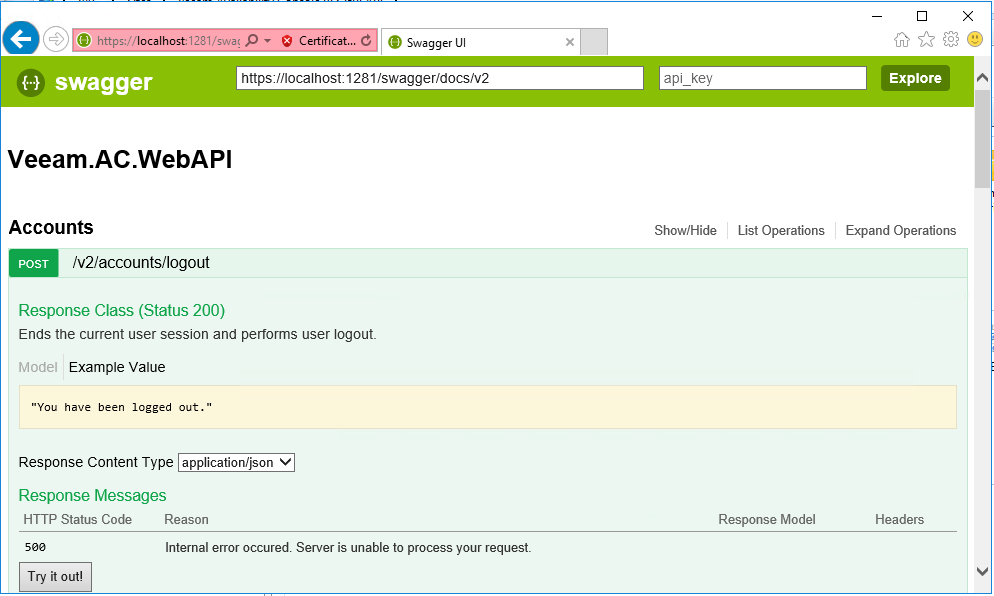Screen dimensions: 994x596
Task: Click the Accounts section heading
Action: click(x=51, y=228)
